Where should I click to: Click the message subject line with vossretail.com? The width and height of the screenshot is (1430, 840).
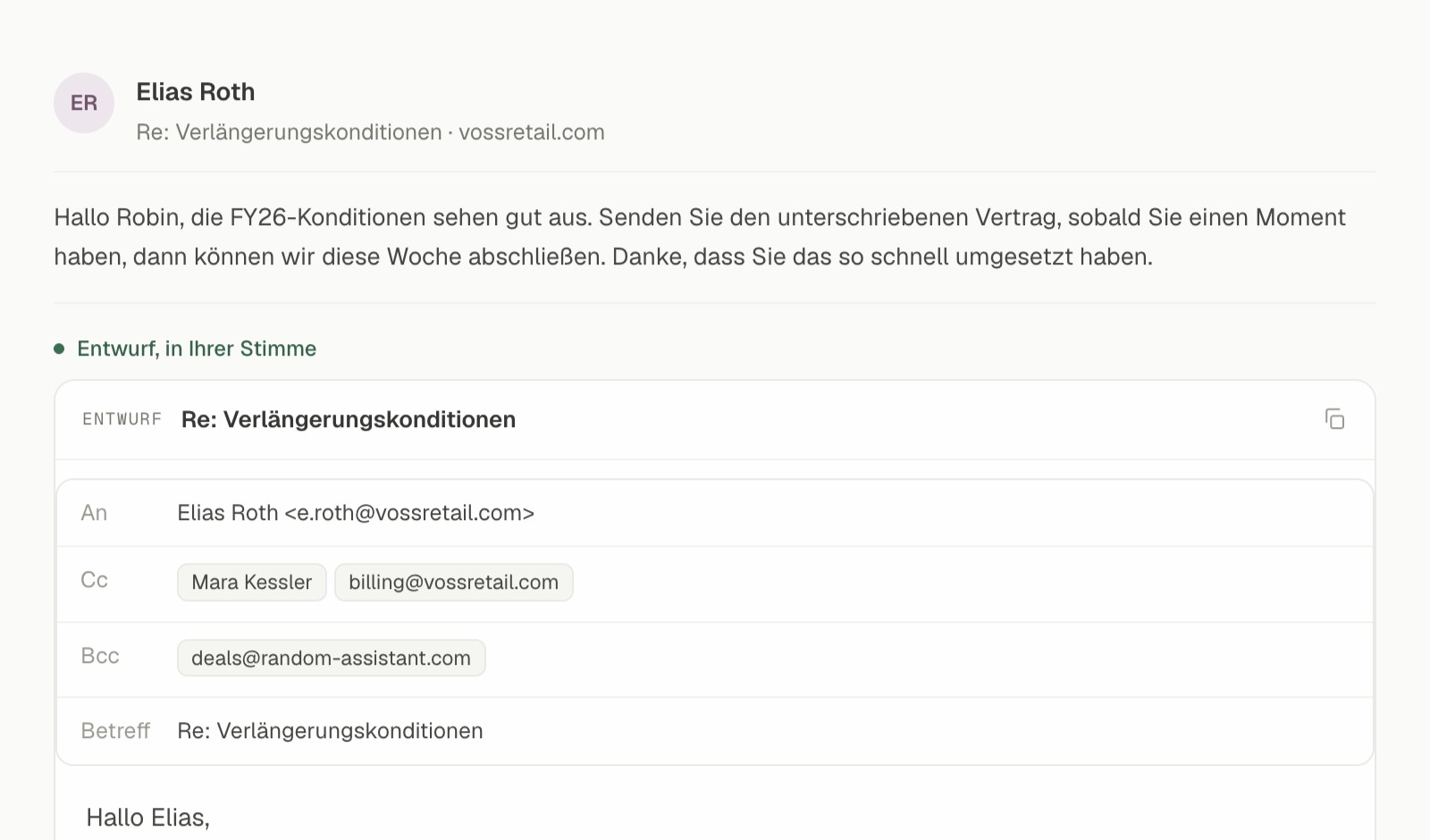coord(370,132)
